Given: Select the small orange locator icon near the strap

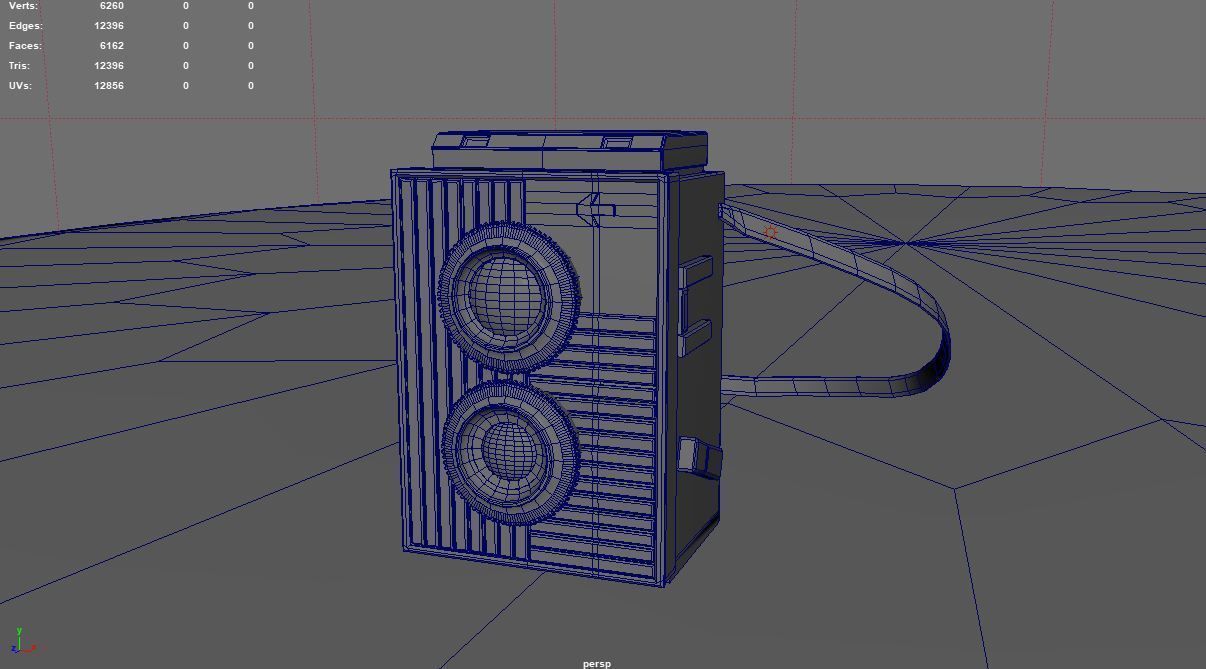Looking at the screenshot, I should (x=771, y=232).
